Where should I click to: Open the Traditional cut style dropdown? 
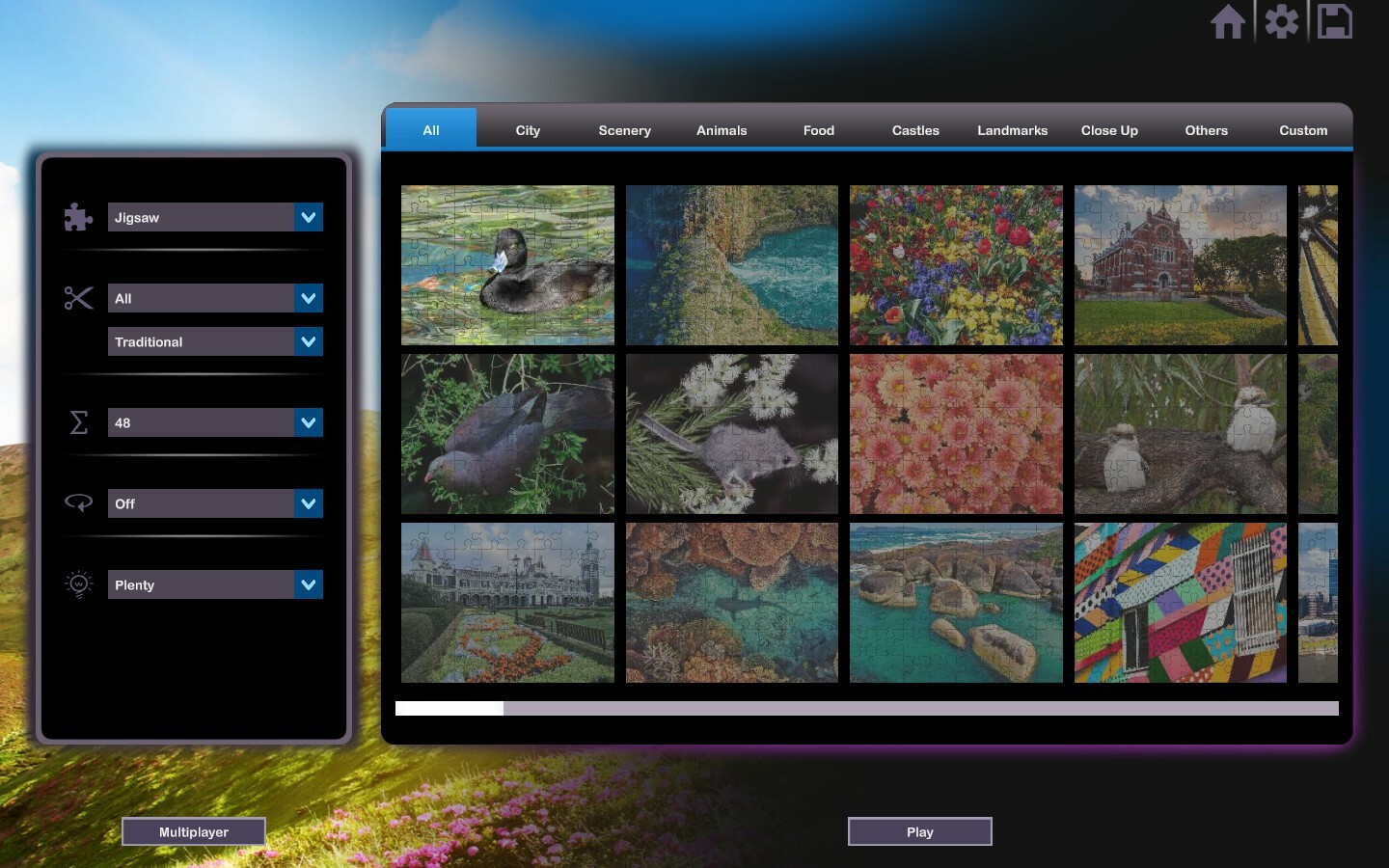point(308,341)
